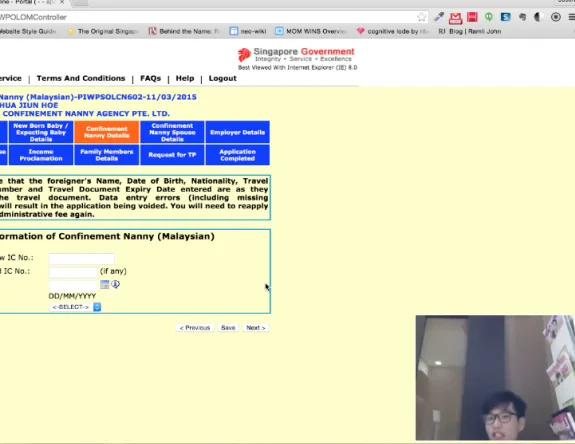Select Confinement Nanny Details tab
The width and height of the screenshot is (575, 444).
[x=107, y=132]
